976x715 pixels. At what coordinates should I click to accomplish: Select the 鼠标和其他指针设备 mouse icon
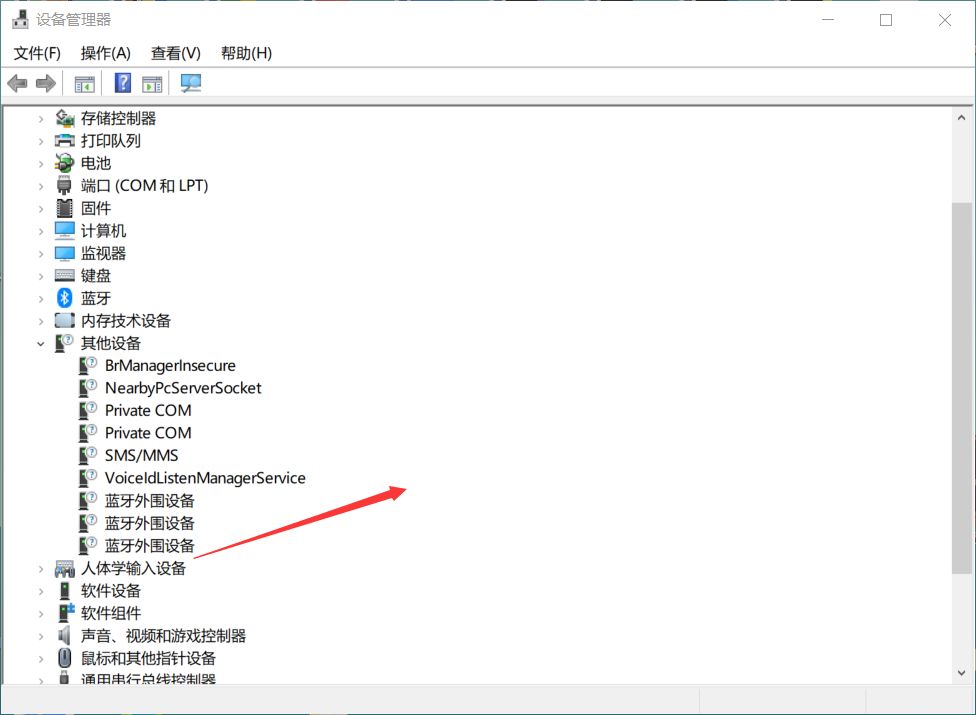tap(64, 658)
